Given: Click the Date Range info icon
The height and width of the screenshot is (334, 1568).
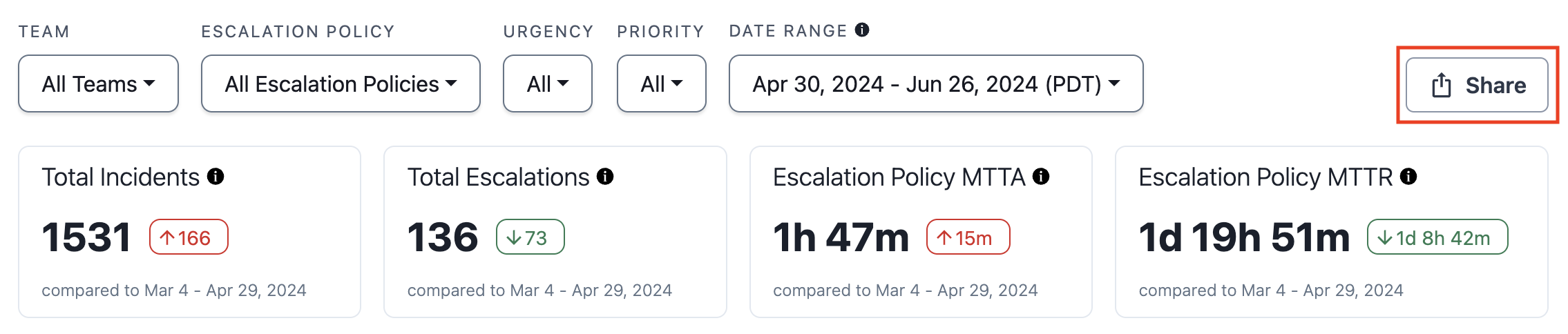Looking at the screenshot, I should (861, 30).
